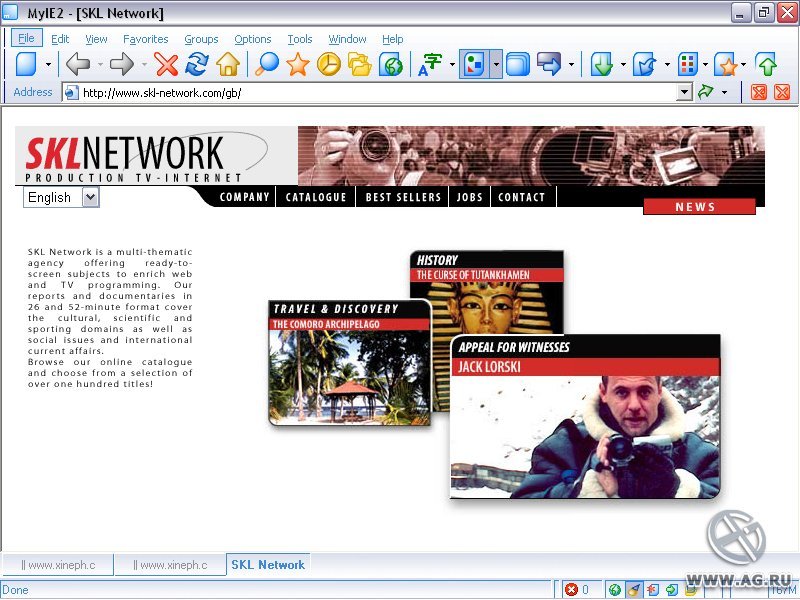Open the Travel & Discovery Comoro thumbnail

coord(349,363)
